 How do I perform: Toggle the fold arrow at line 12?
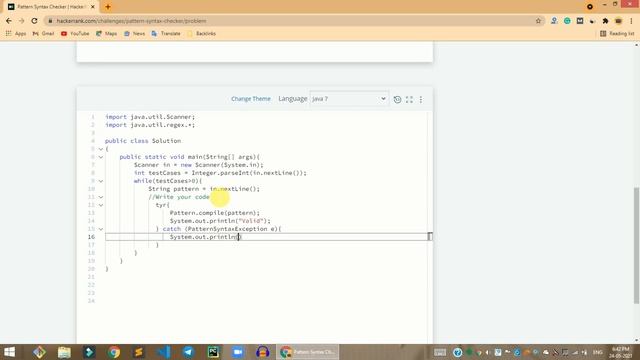click(x=101, y=205)
